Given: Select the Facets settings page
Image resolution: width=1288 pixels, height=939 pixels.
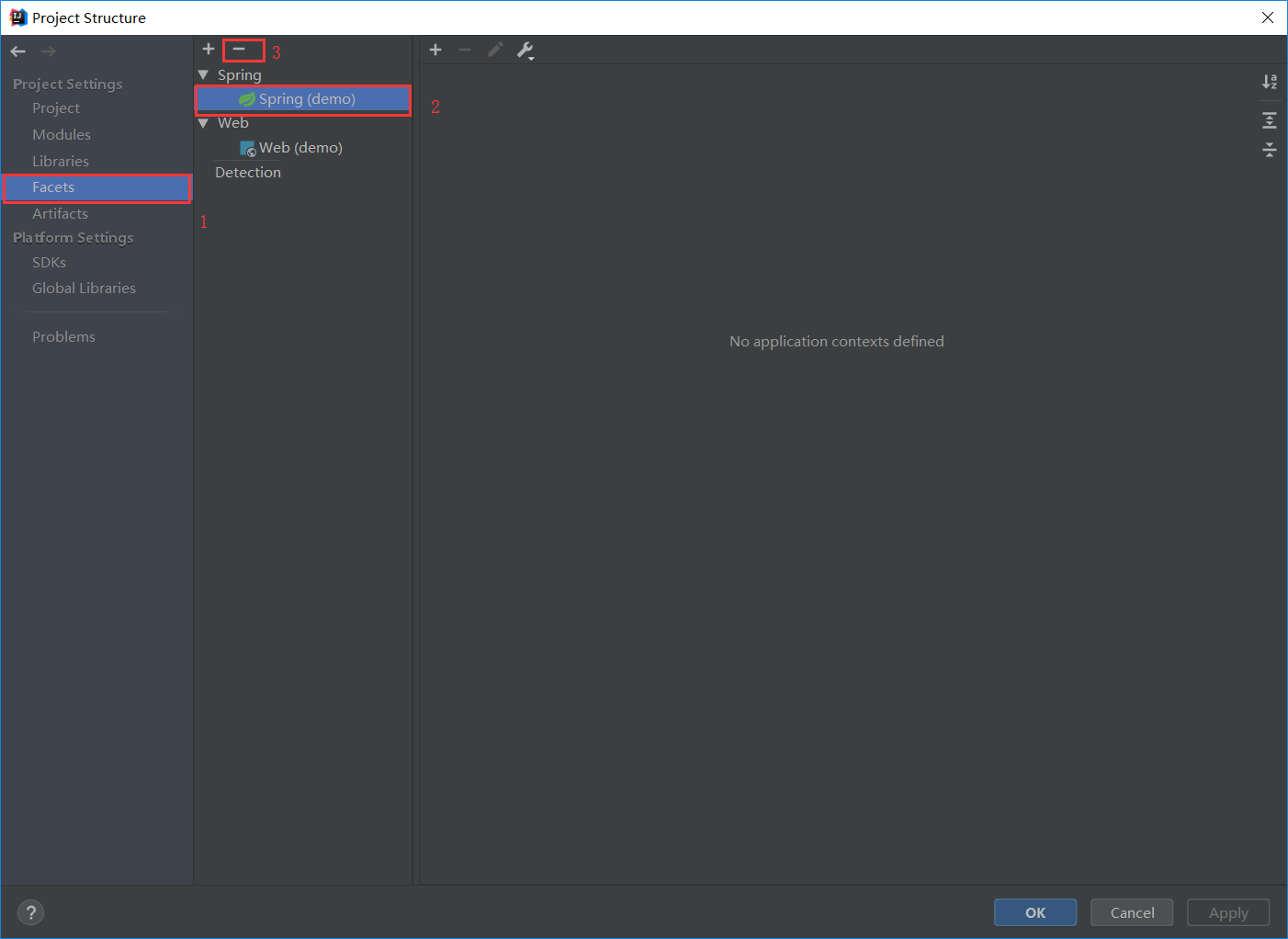Looking at the screenshot, I should point(97,187).
